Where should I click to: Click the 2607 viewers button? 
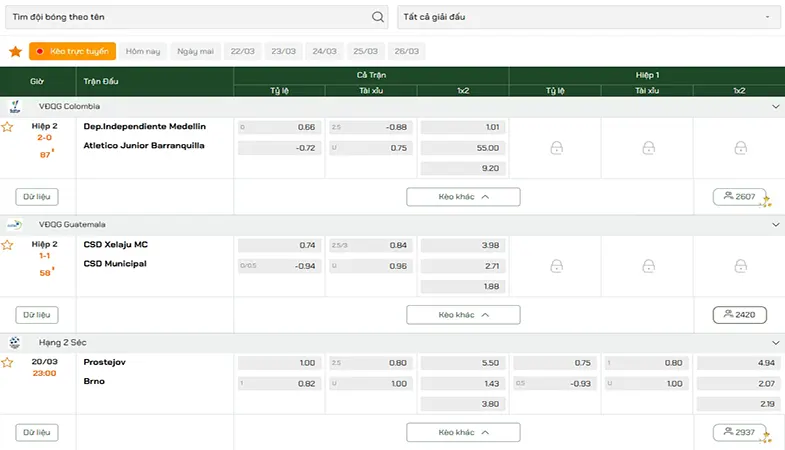[739, 197]
